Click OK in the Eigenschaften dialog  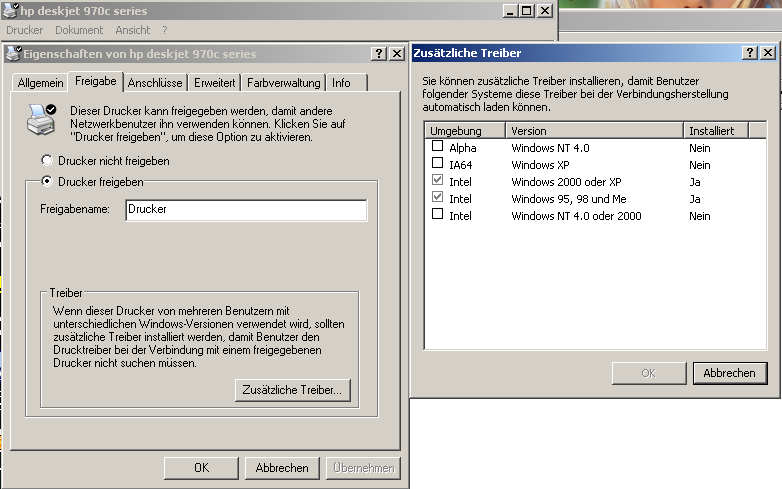pos(201,468)
